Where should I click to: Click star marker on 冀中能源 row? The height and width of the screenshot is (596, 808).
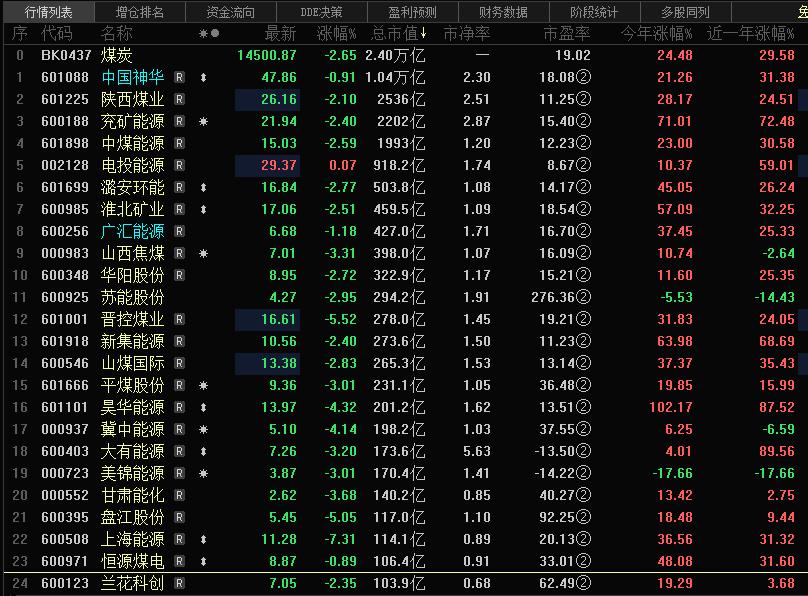click(x=204, y=429)
